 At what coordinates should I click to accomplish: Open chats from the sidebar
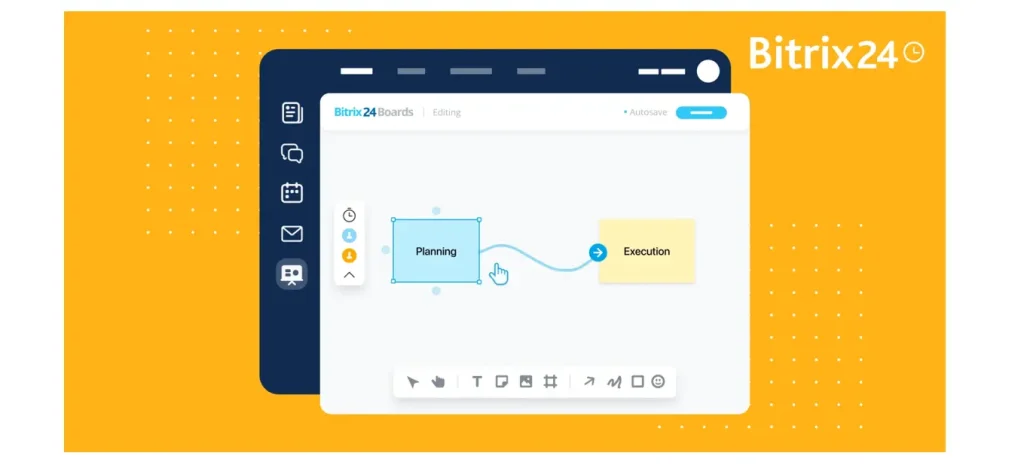(x=292, y=153)
